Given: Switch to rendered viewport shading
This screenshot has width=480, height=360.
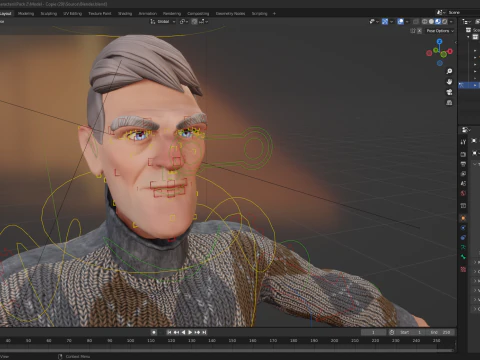Looking at the screenshot, I should tap(445, 22).
